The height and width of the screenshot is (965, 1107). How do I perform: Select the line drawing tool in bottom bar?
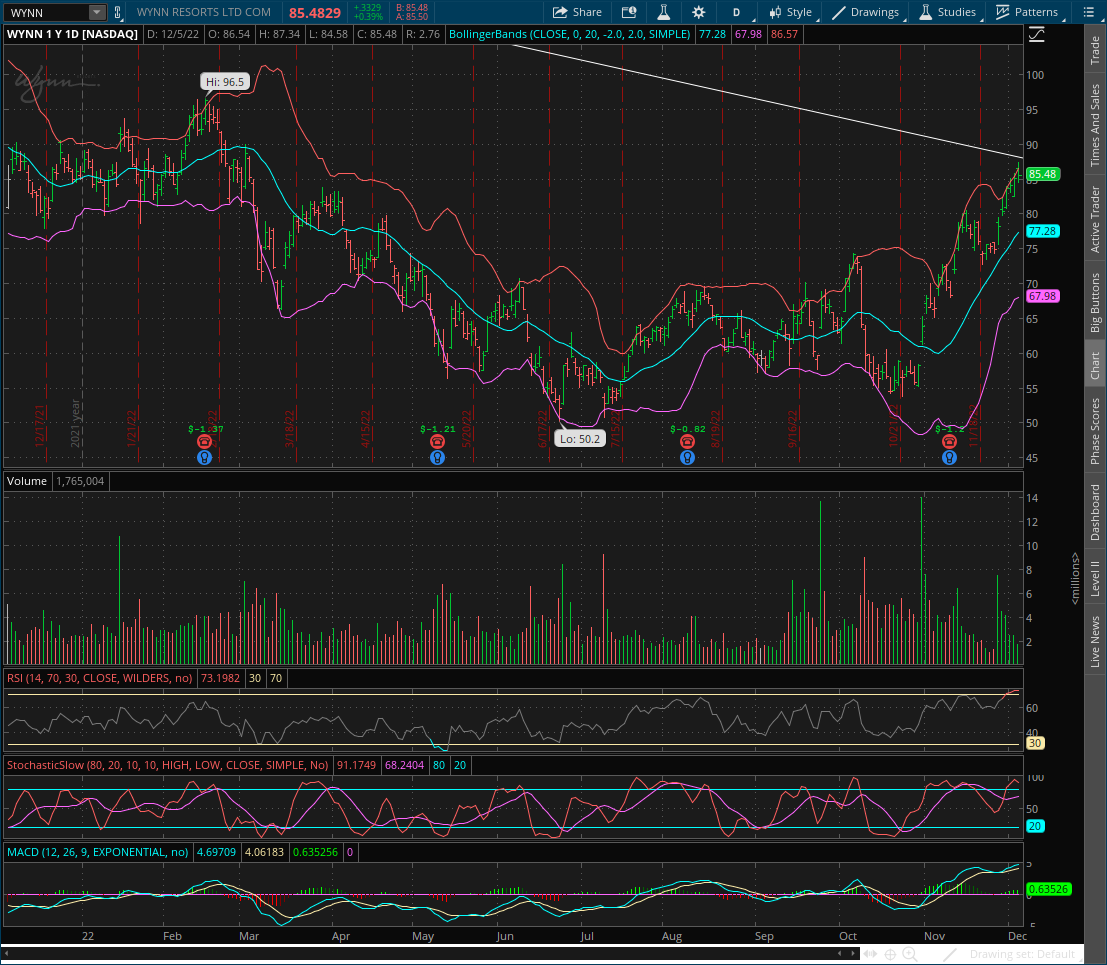click(x=950, y=954)
